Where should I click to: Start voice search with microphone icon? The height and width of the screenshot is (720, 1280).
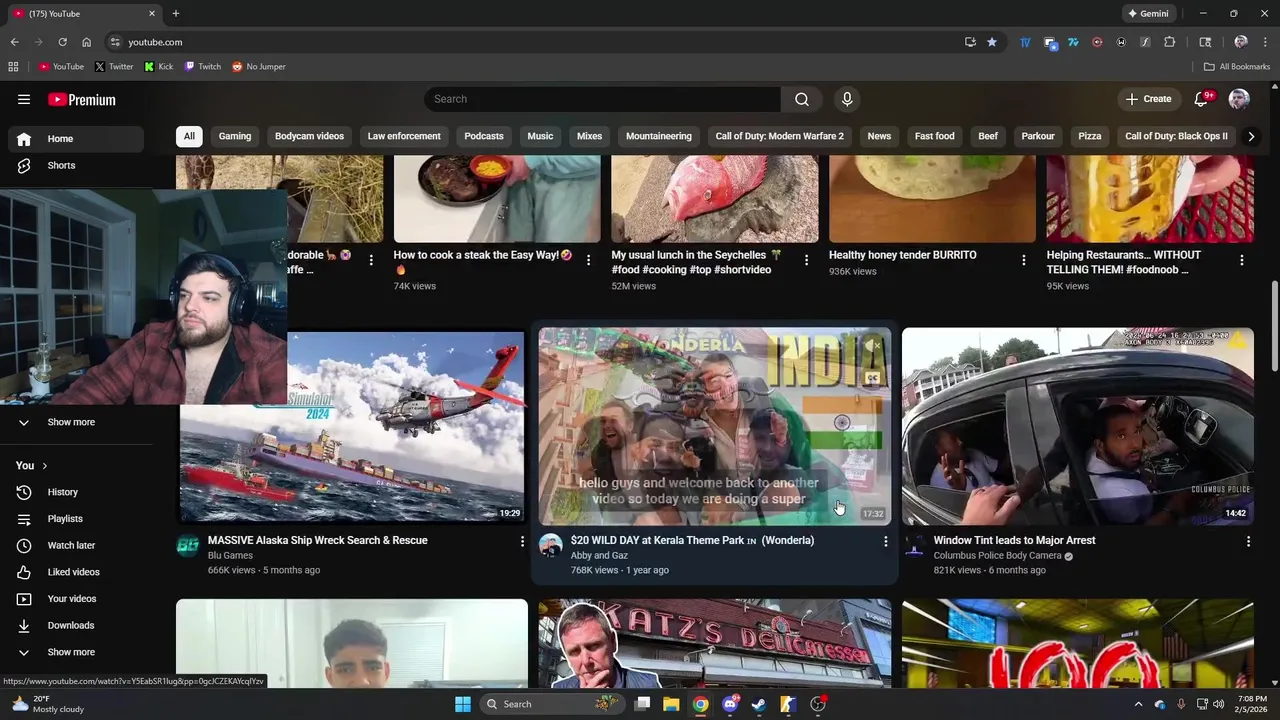pyautogui.click(x=847, y=99)
